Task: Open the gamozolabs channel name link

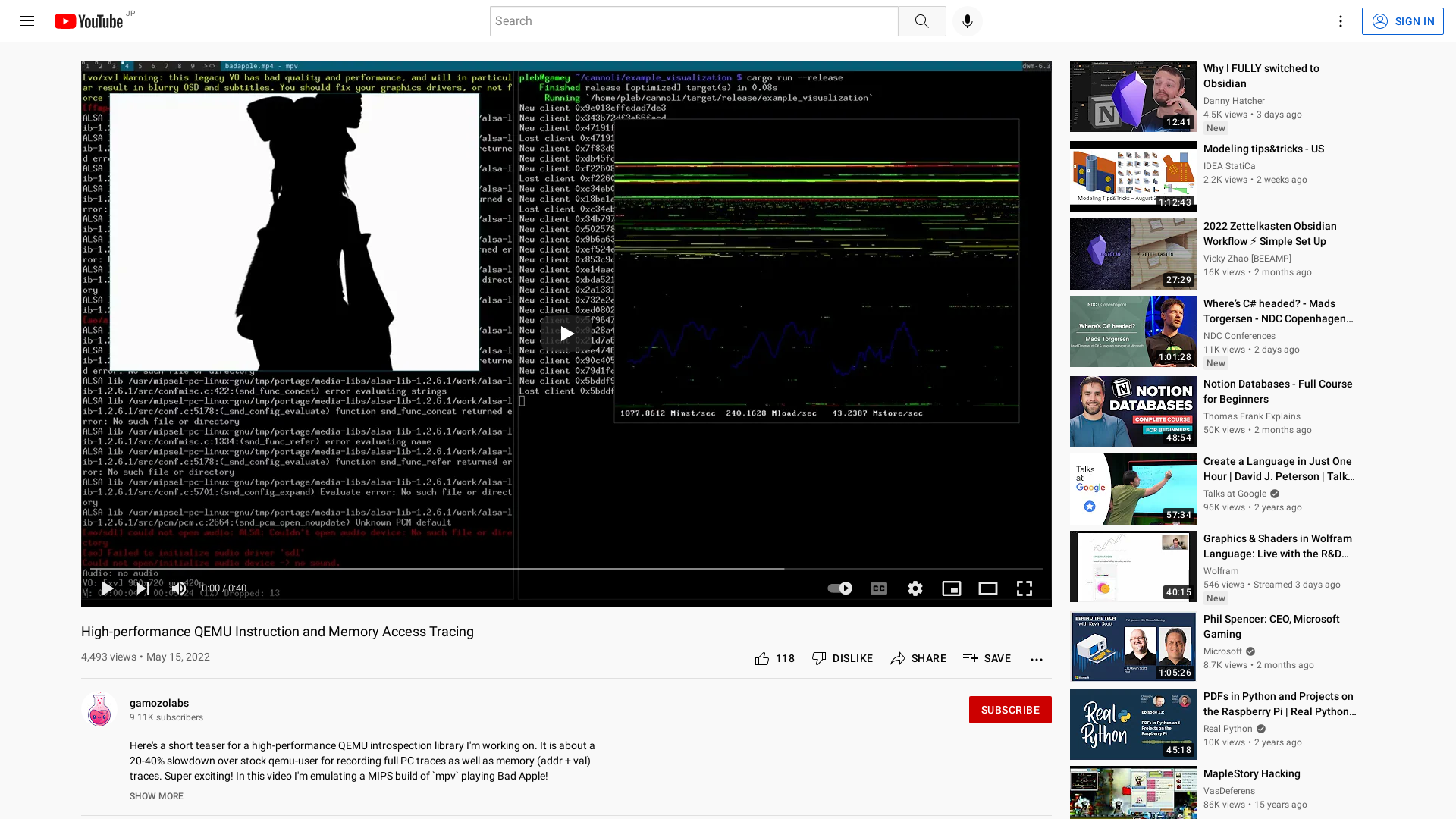Action: pos(159,703)
